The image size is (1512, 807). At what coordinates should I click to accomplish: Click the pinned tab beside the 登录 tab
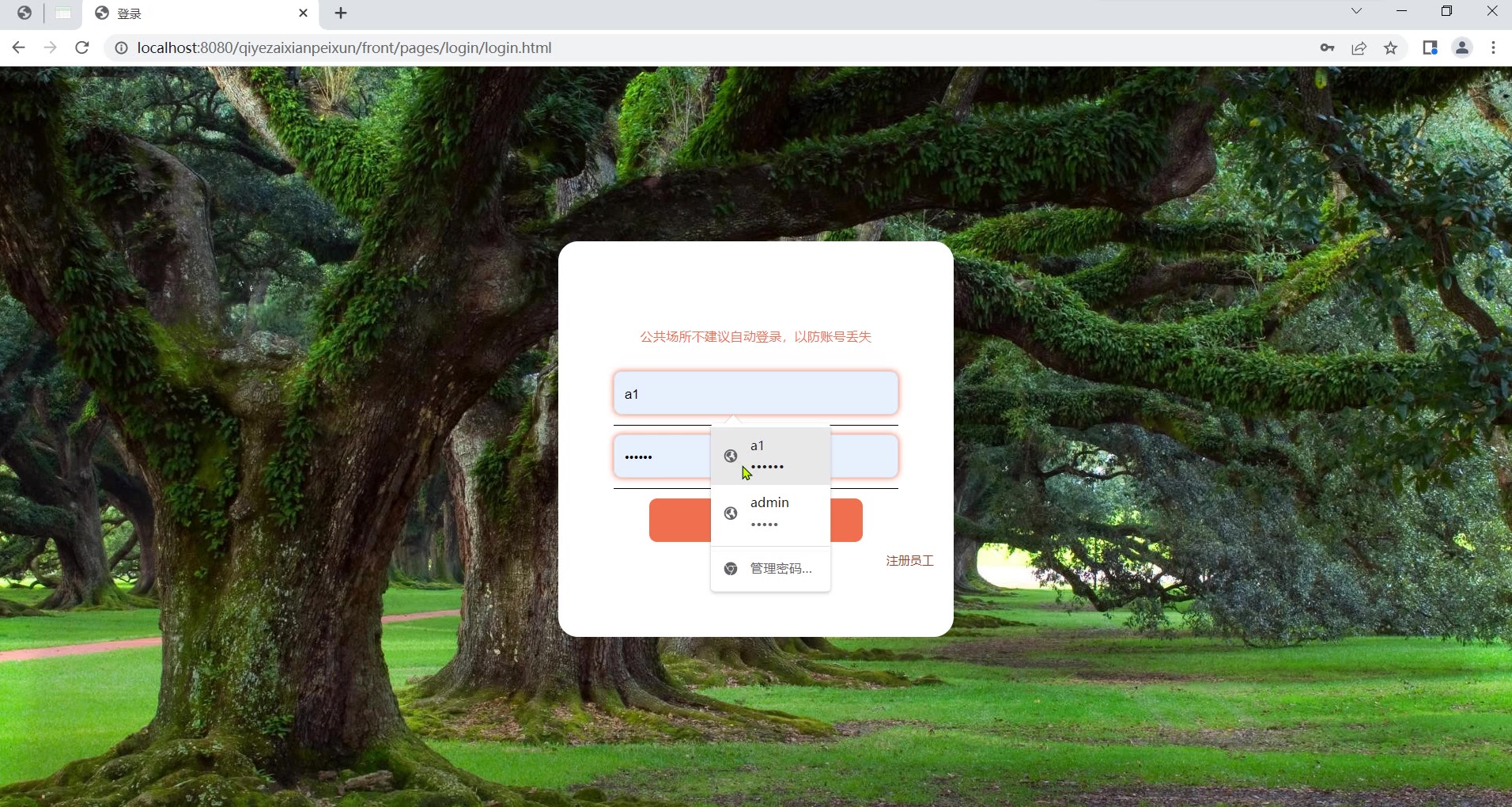(63, 13)
